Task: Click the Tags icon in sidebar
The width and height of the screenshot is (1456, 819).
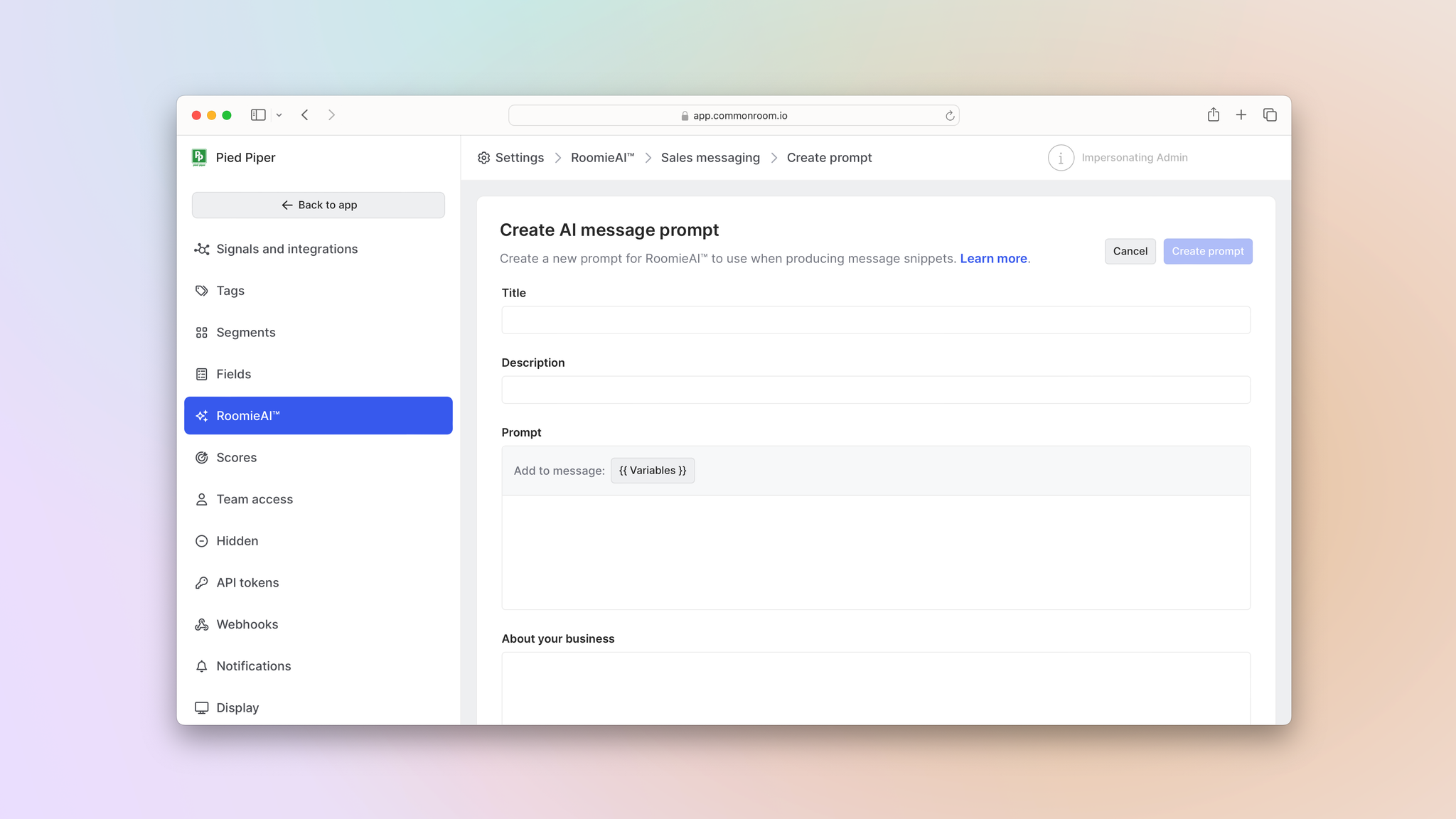Action: [202, 291]
